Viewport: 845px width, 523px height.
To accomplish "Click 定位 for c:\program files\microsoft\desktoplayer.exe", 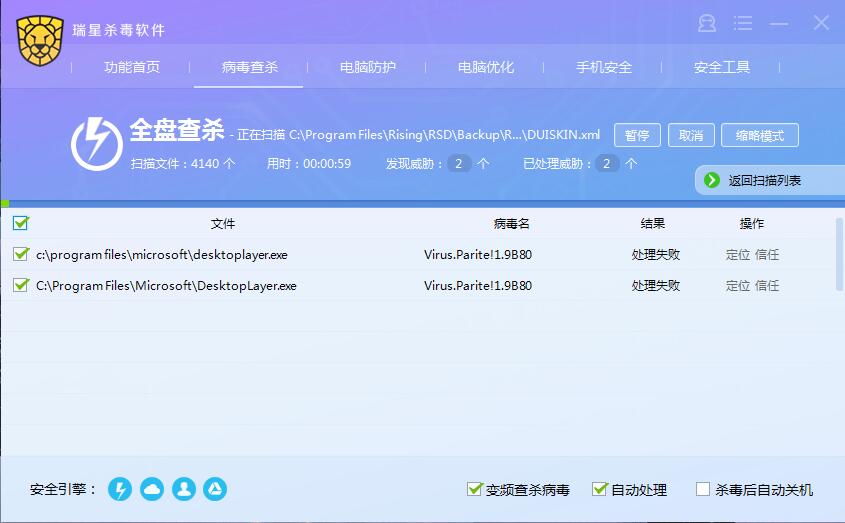I will click(738, 254).
